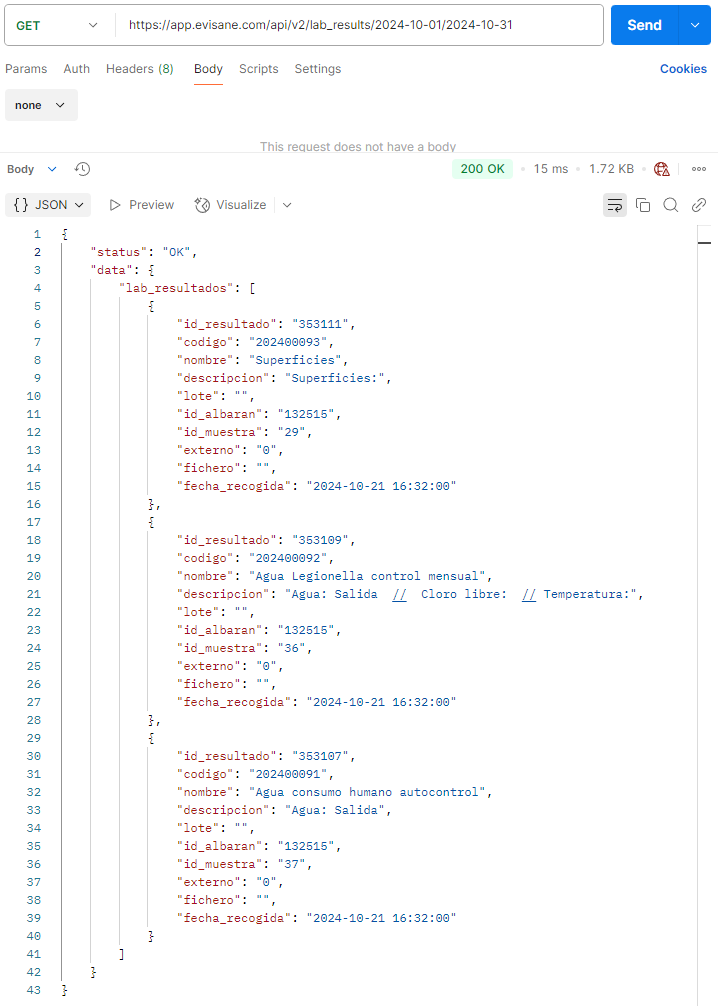Click the red network globe icon
Image resolution: width=718 pixels, height=1006 pixels.
point(662,169)
